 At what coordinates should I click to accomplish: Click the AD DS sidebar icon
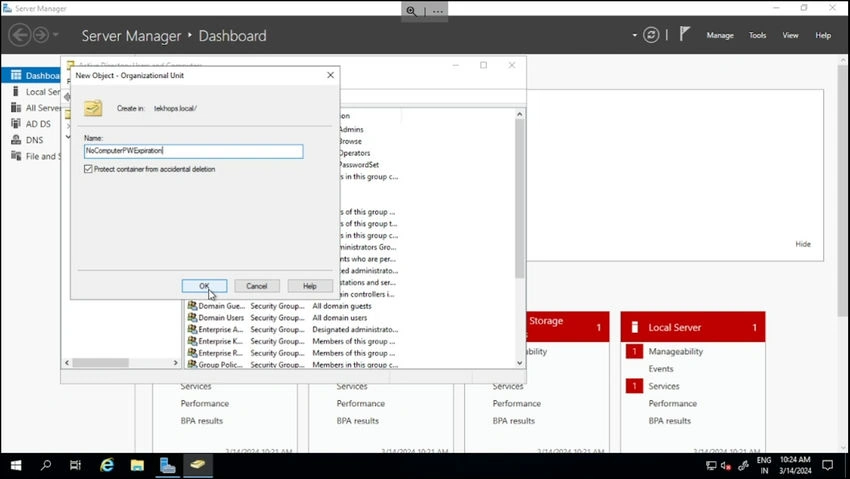tap(16, 124)
